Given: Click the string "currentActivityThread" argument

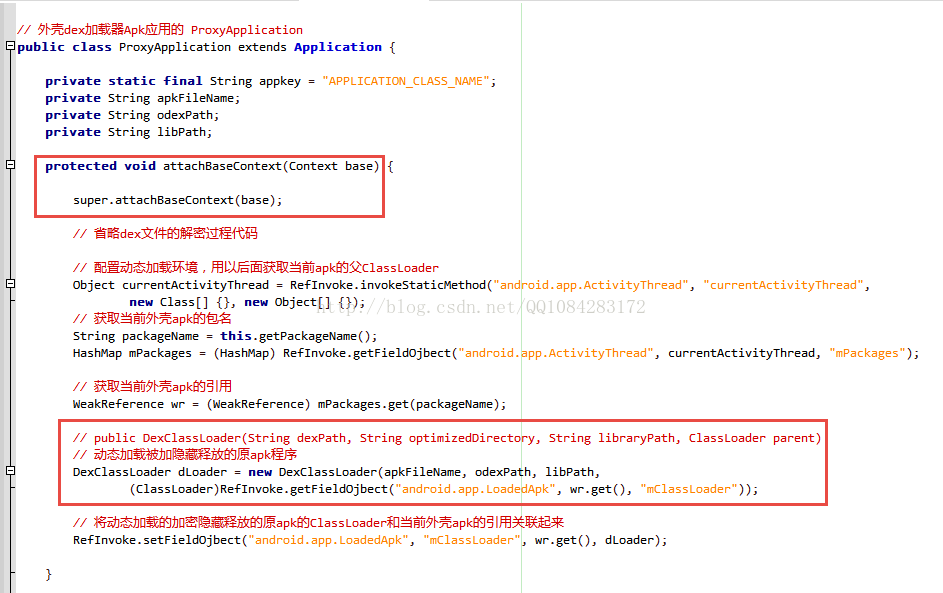Looking at the screenshot, I should tap(784, 285).
